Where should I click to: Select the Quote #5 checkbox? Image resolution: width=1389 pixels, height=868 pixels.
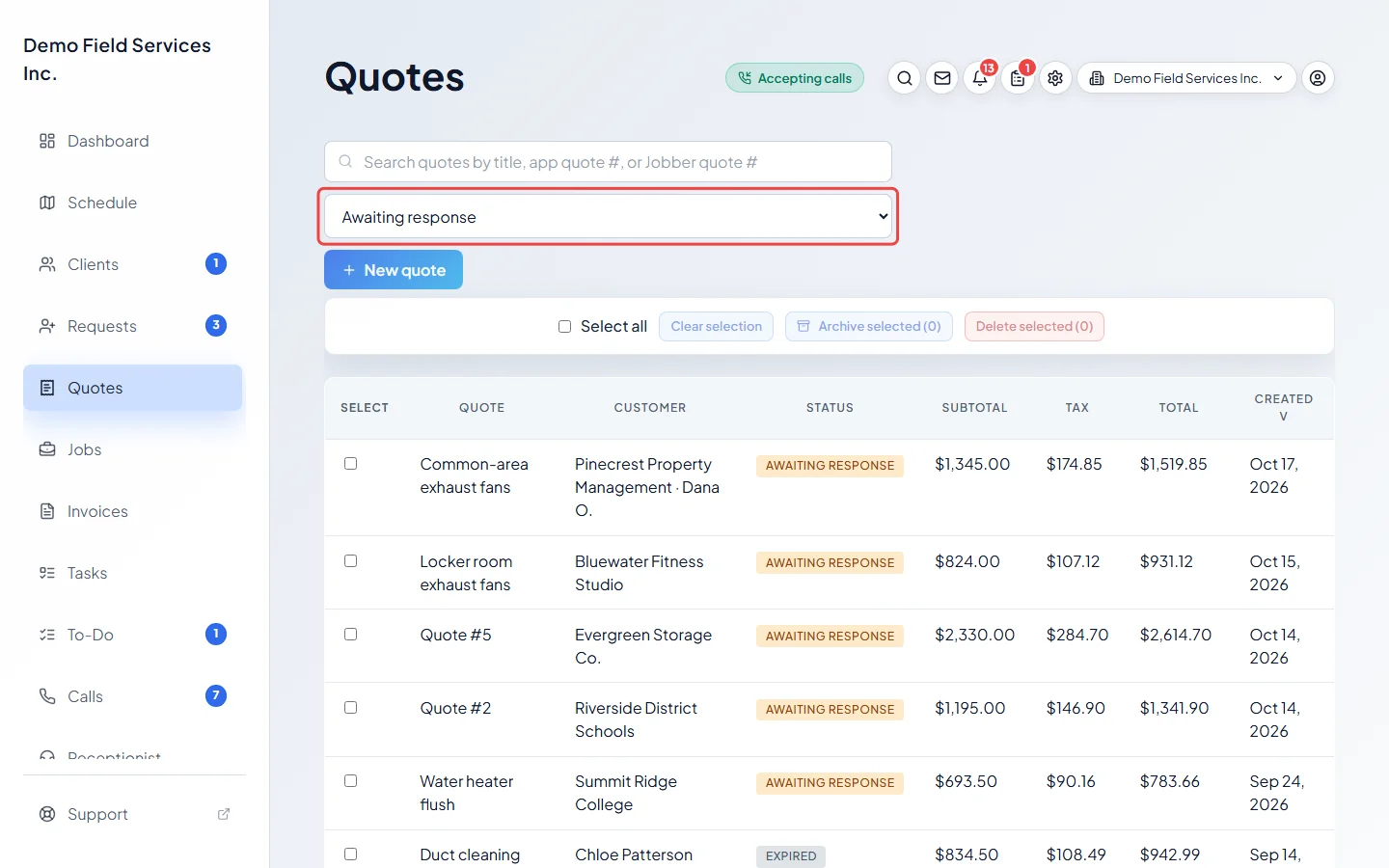[x=351, y=635]
